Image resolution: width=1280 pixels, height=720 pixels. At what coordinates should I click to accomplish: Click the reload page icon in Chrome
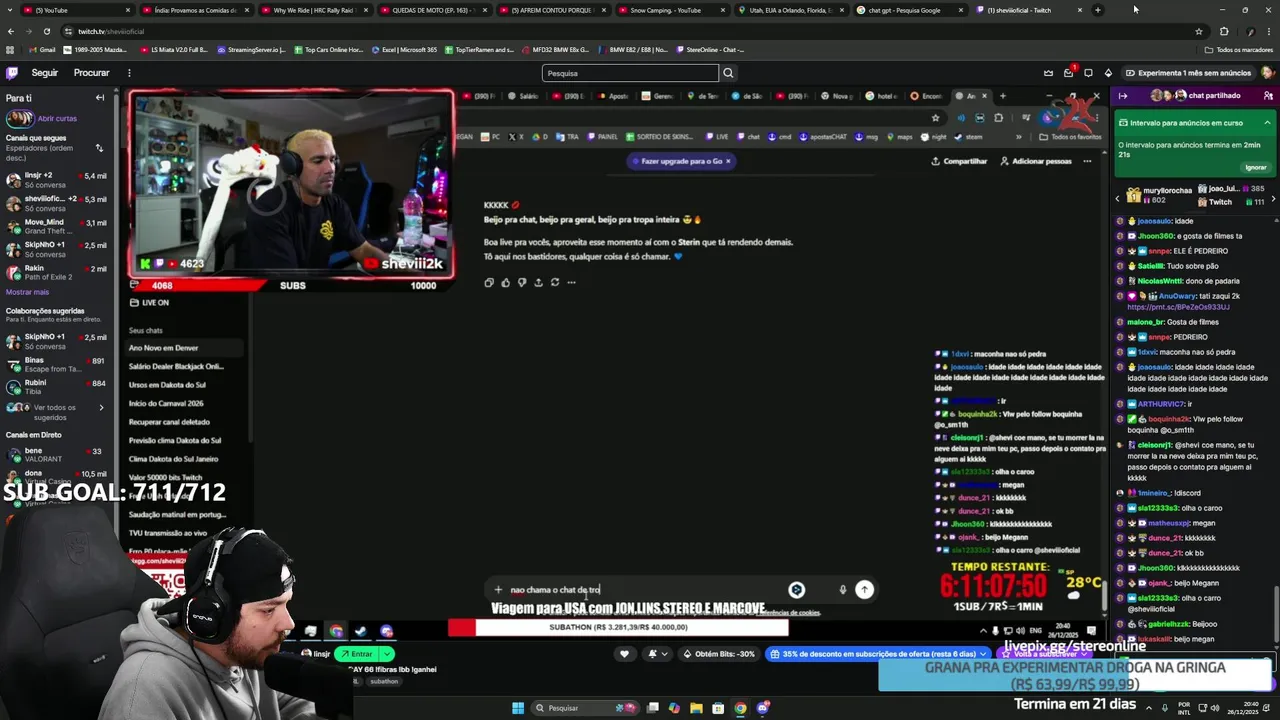point(46,31)
